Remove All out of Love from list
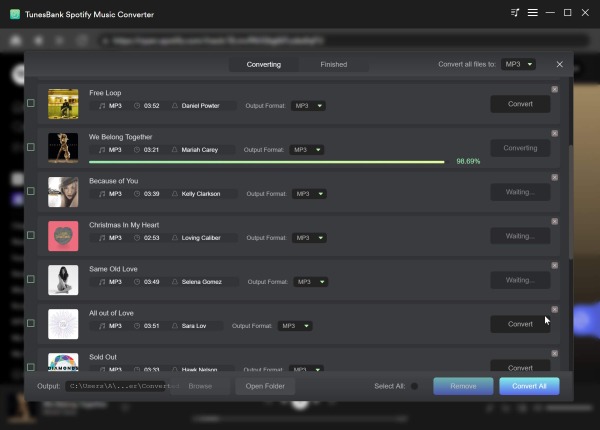The height and width of the screenshot is (430, 600). coord(554,309)
